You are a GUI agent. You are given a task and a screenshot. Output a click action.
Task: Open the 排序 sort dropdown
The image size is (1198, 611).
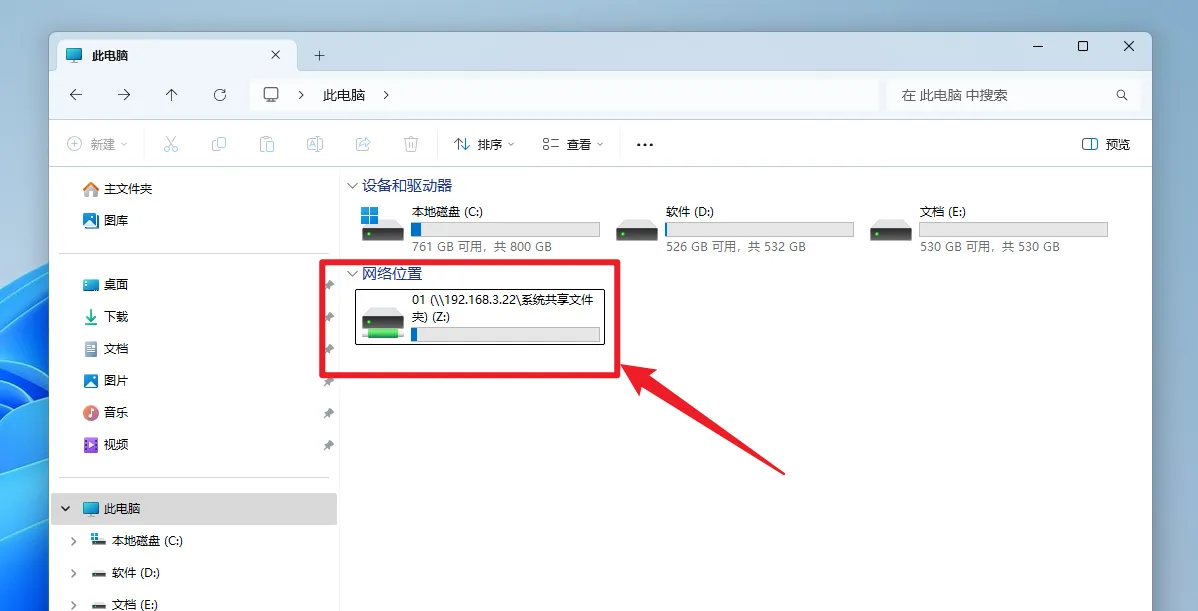tap(484, 144)
